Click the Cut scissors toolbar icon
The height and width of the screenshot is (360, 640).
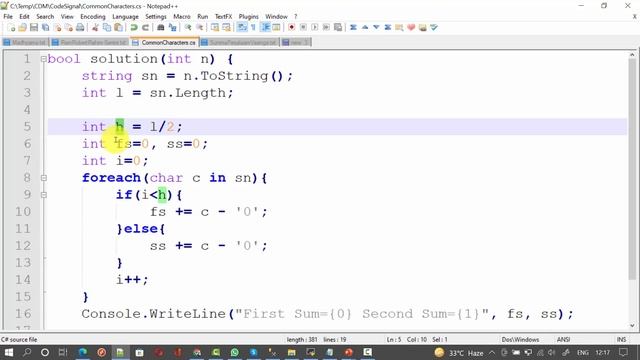pos(95,27)
